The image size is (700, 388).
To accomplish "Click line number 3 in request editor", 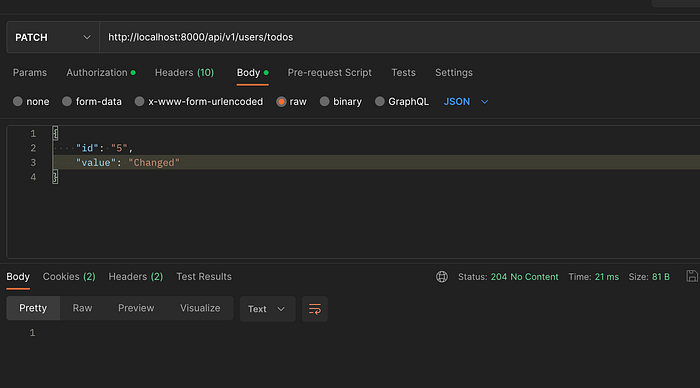I will click(33, 163).
